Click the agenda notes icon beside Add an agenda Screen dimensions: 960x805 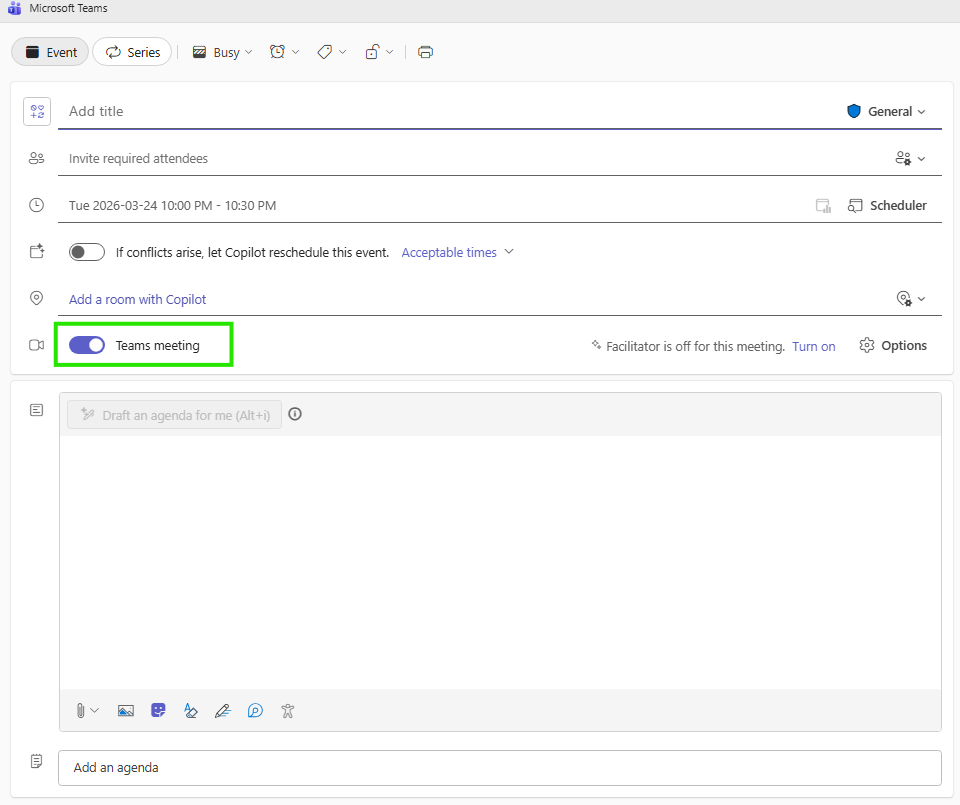[37, 761]
